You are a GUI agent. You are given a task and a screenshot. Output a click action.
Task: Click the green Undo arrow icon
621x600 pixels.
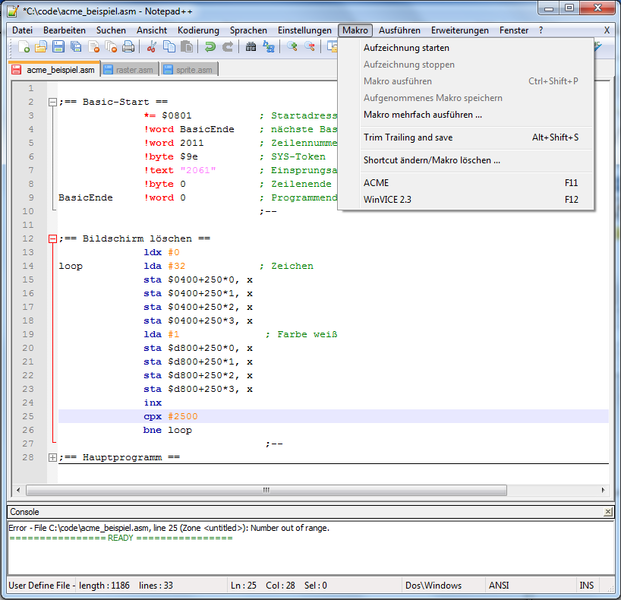point(210,47)
